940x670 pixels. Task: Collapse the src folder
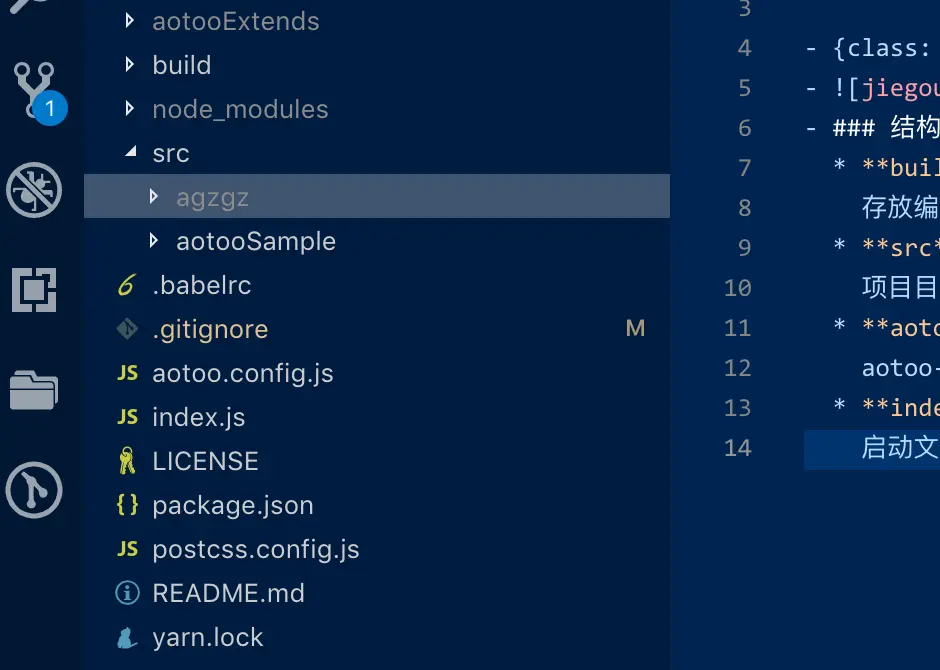[x=129, y=153]
